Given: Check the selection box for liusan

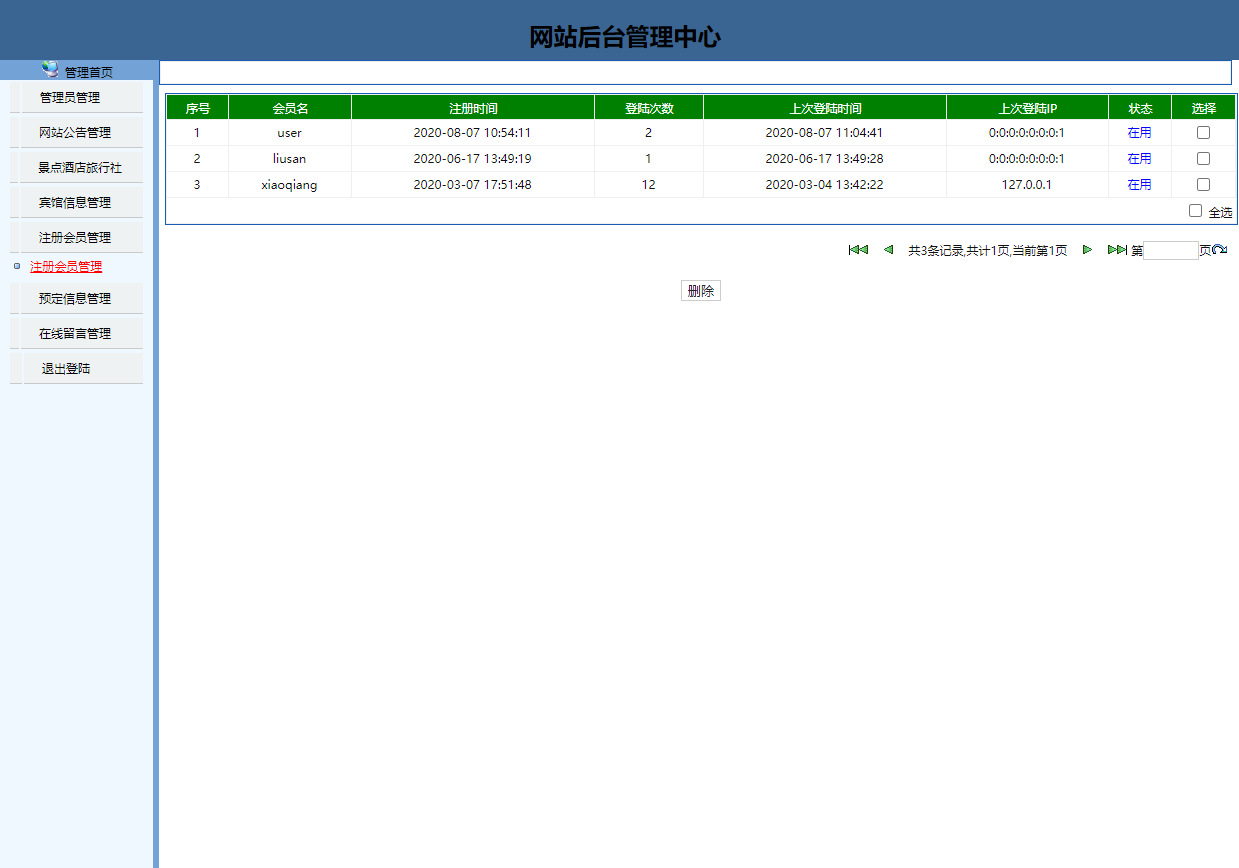Looking at the screenshot, I should click(x=1203, y=158).
